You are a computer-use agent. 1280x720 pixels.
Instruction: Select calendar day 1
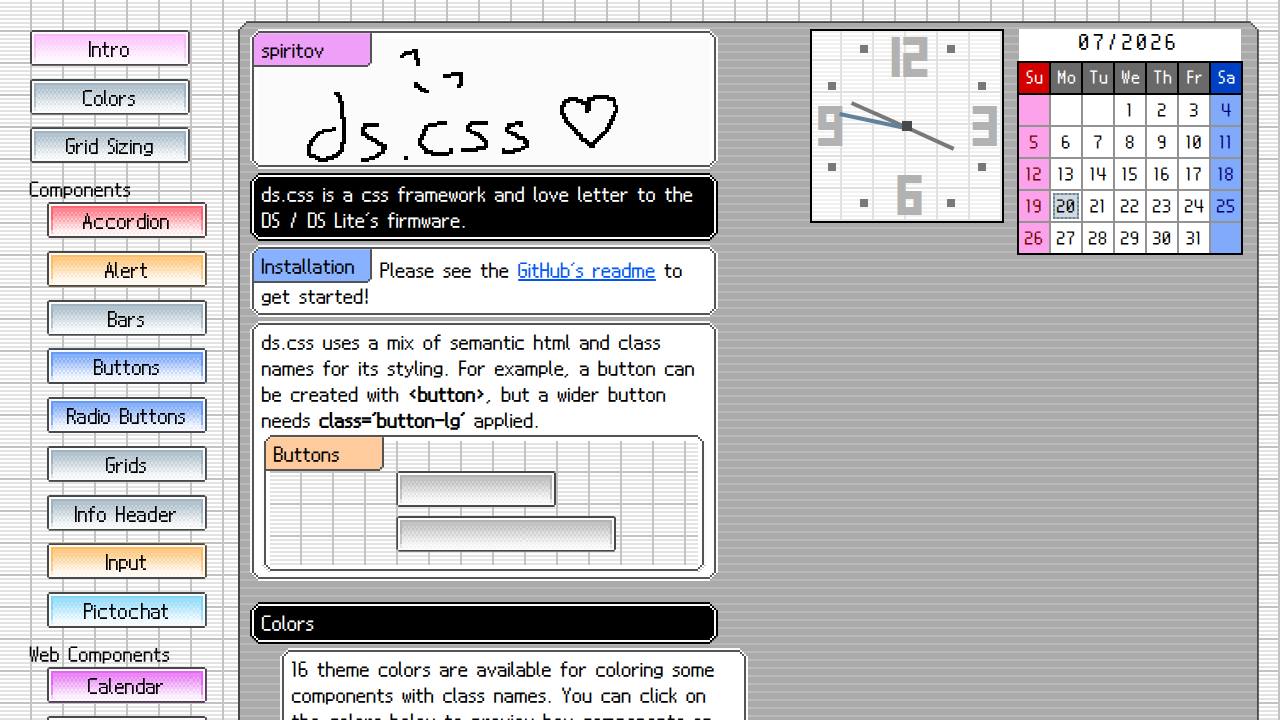click(1130, 110)
